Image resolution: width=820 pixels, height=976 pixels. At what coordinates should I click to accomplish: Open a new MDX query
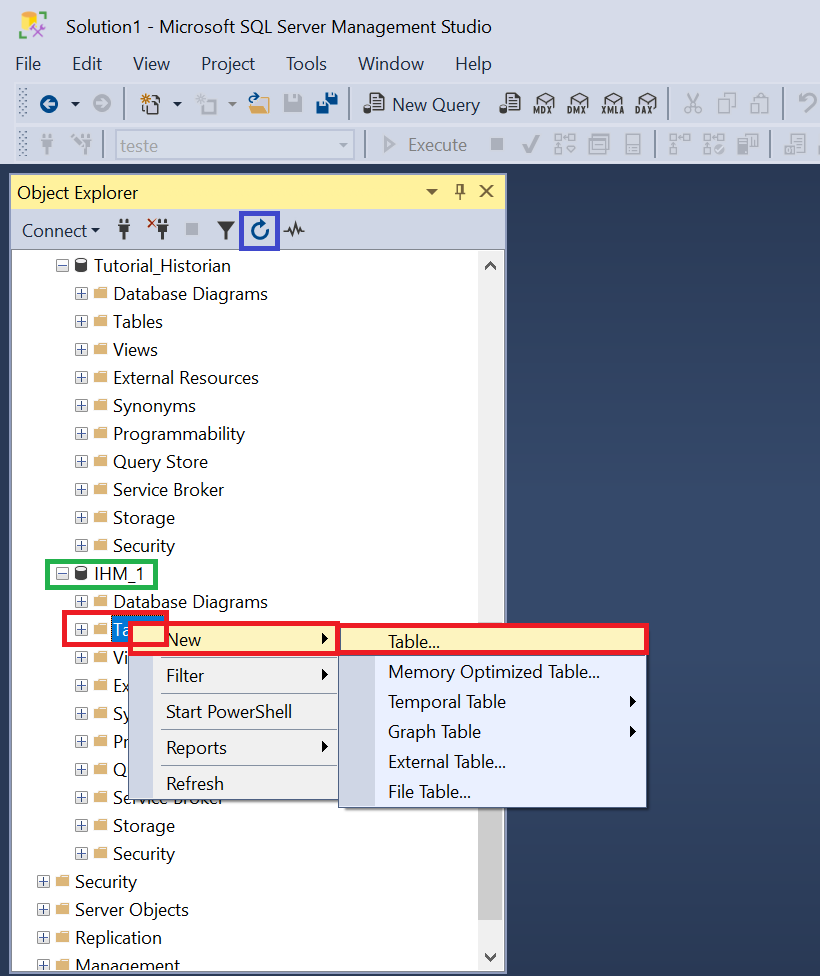(x=544, y=104)
